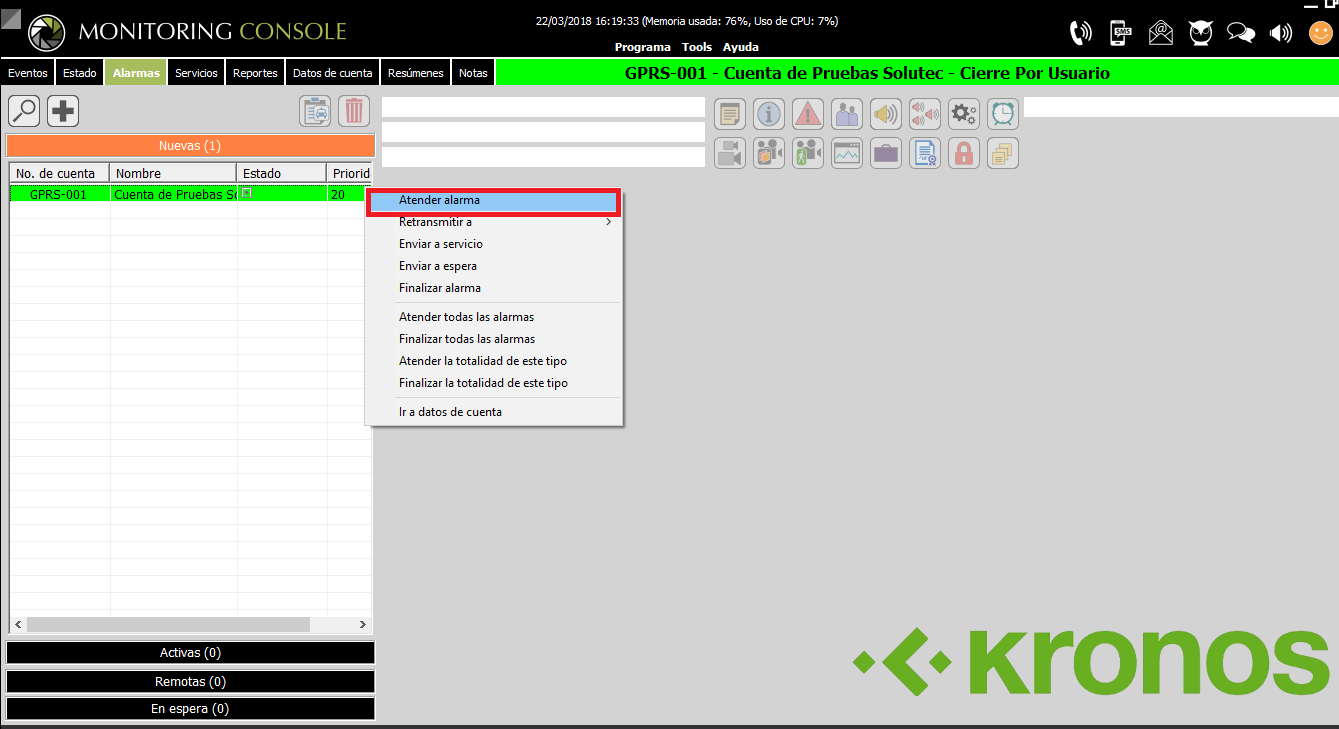
Task: Click the phone call icon in header
Action: coord(1081,33)
